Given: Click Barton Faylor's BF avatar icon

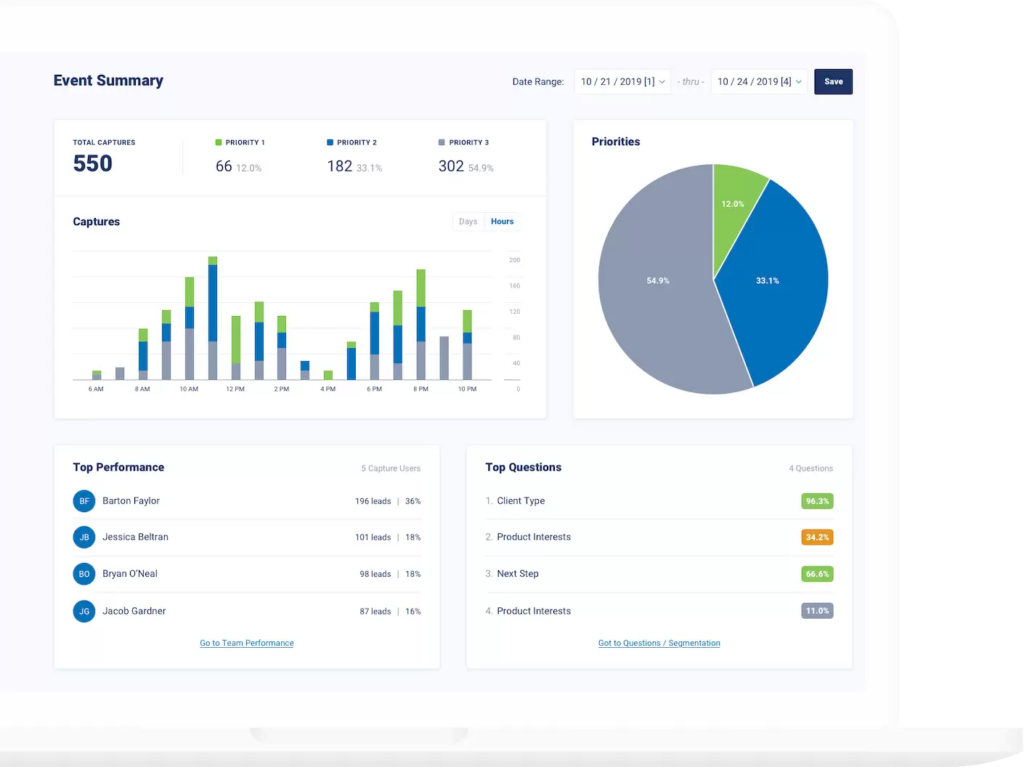Looking at the screenshot, I should click(x=84, y=500).
